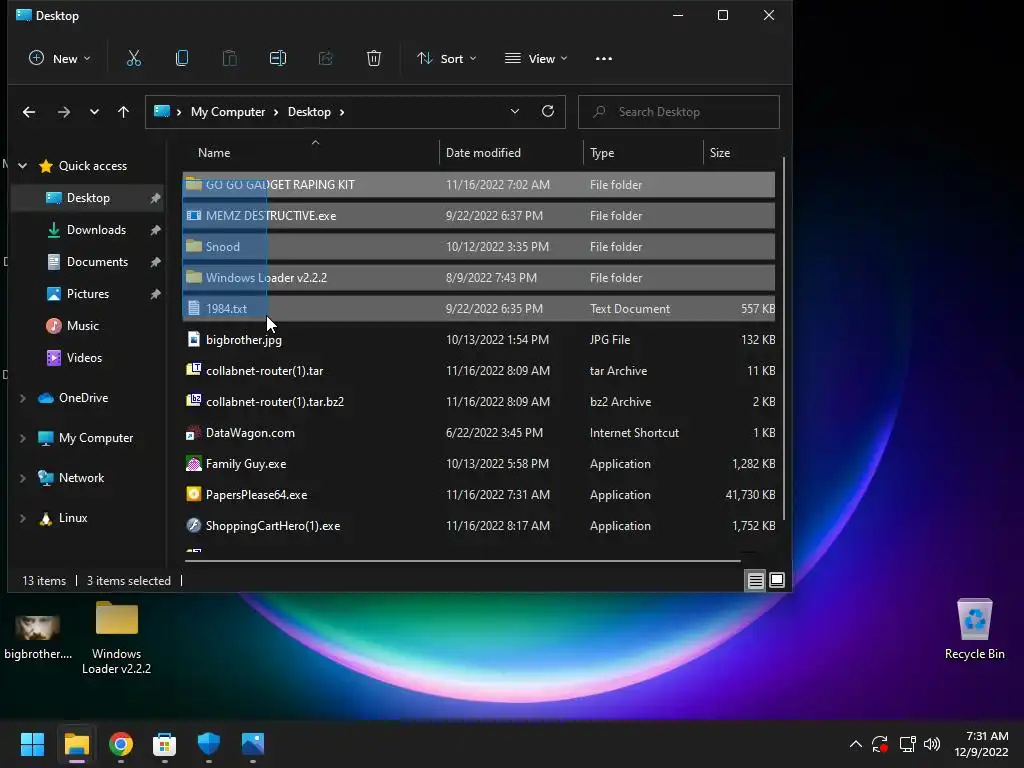
Task: Collapse the Quick access tree
Action: pos(23,166)
